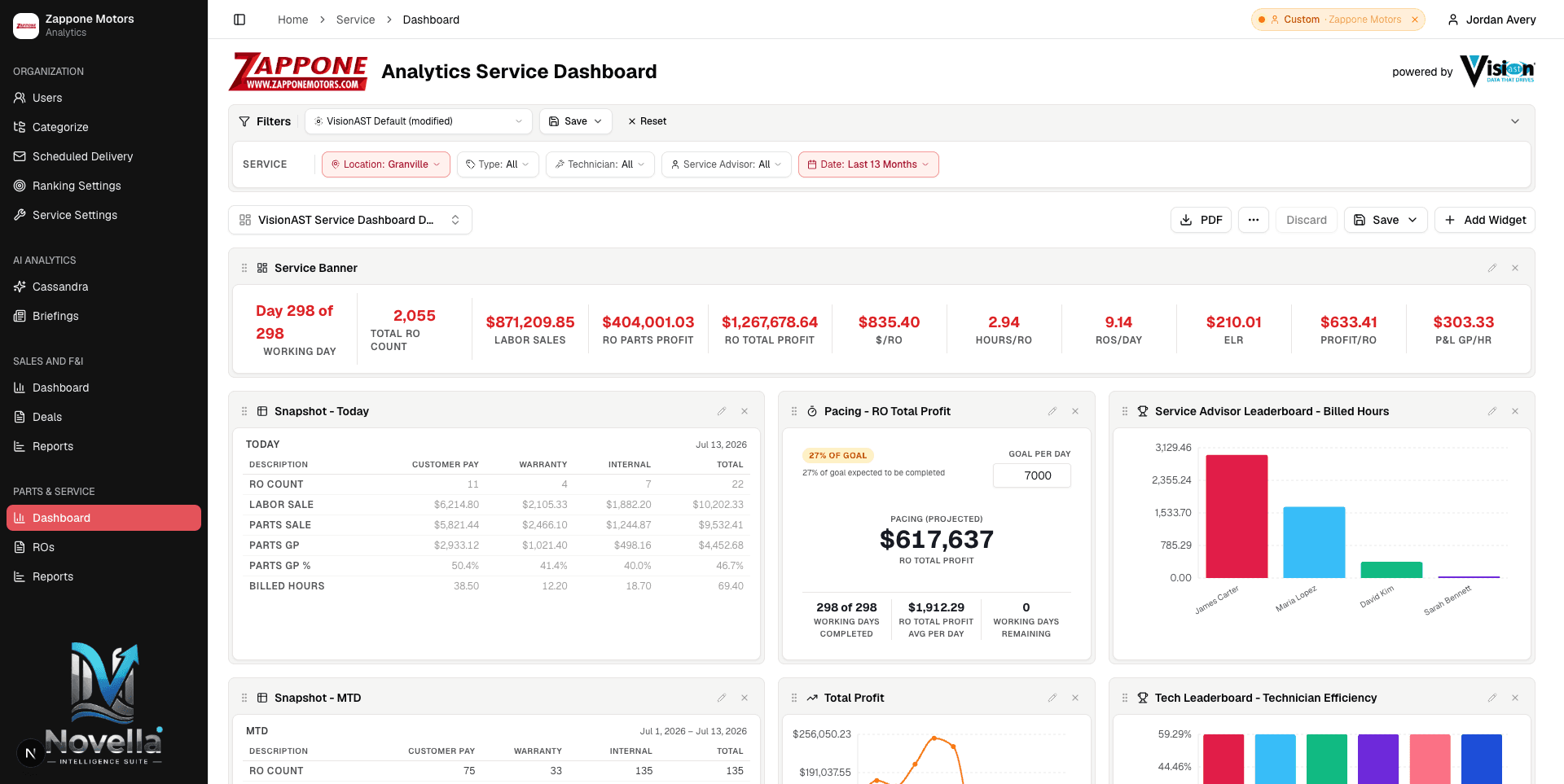The height and width of the screenshot is (784, 1564).
Task: Reset the filters
Action: 647,121
